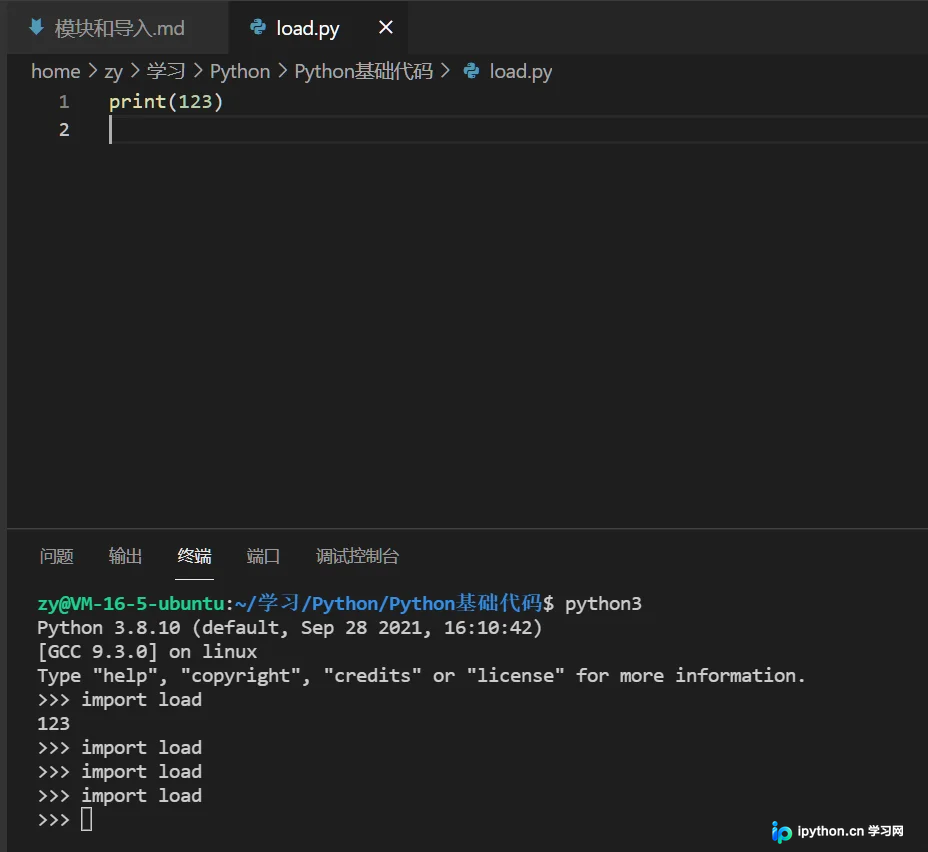Open the Python基础代码 breadcrumb segment
This screenshot has width=928, height=852.
(363, 72)
